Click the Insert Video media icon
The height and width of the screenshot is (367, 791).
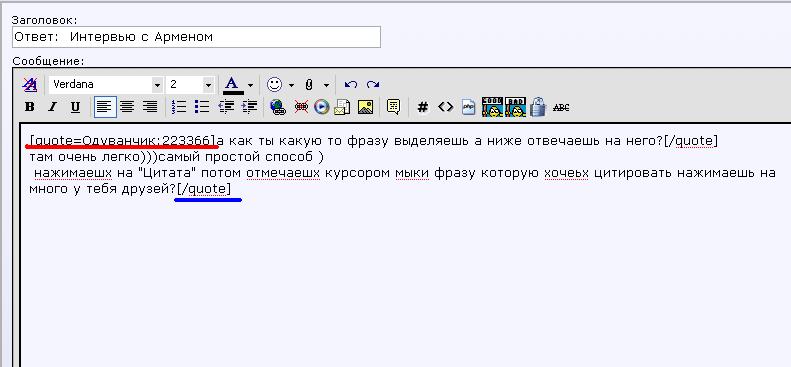click(x=322, y=107)
